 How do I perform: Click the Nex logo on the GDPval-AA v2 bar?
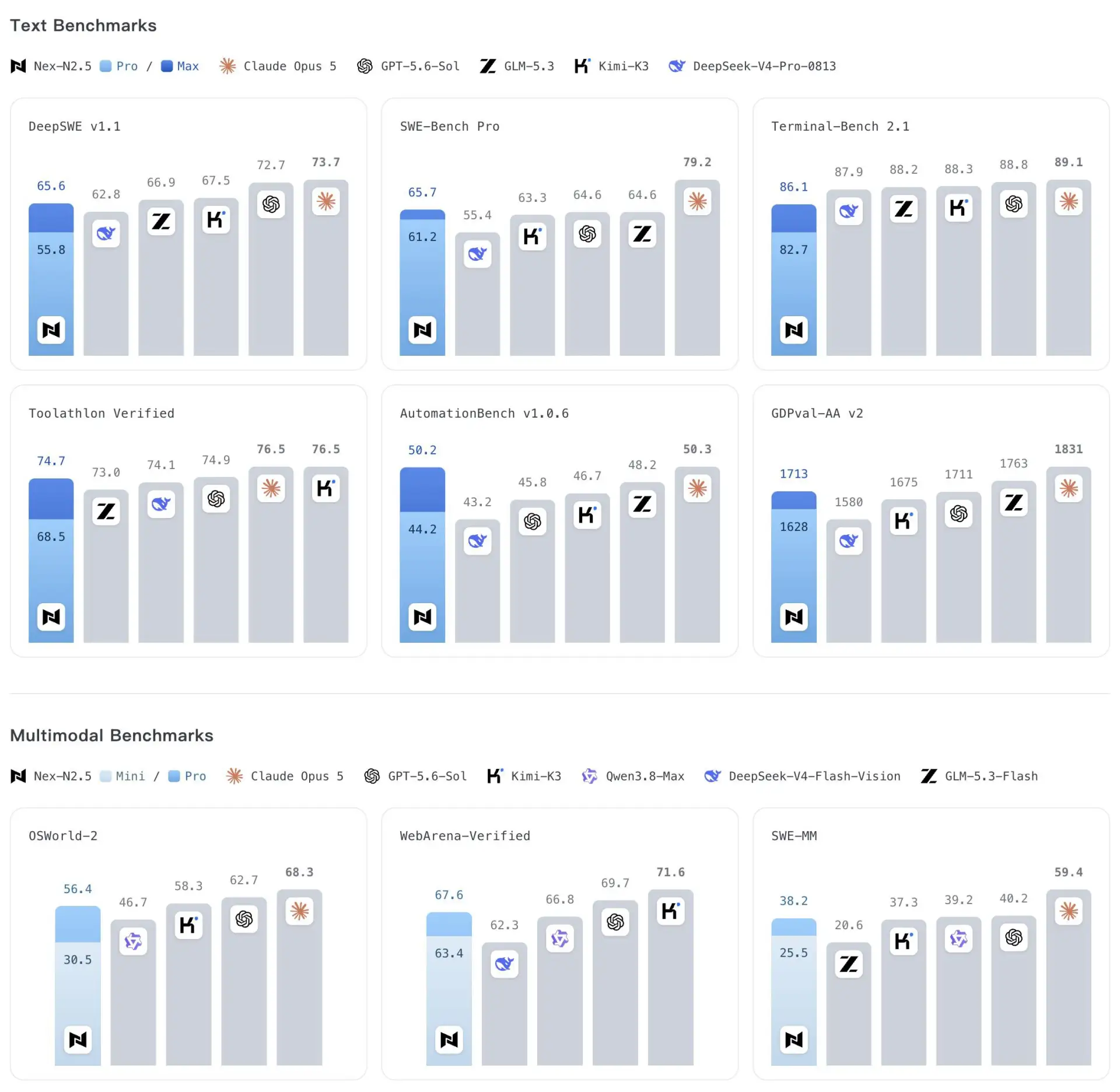click(793, 617)
